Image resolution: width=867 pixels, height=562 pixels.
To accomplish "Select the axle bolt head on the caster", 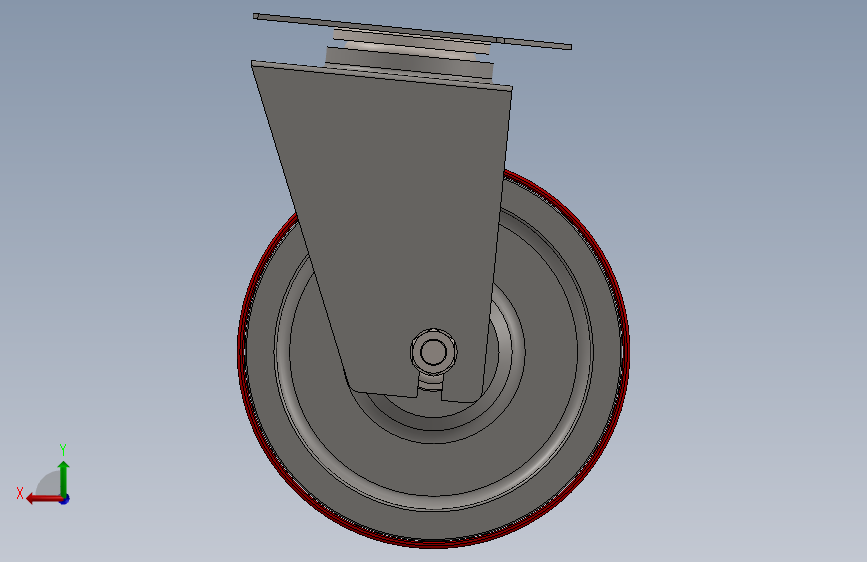I will (x=434, y=352).
